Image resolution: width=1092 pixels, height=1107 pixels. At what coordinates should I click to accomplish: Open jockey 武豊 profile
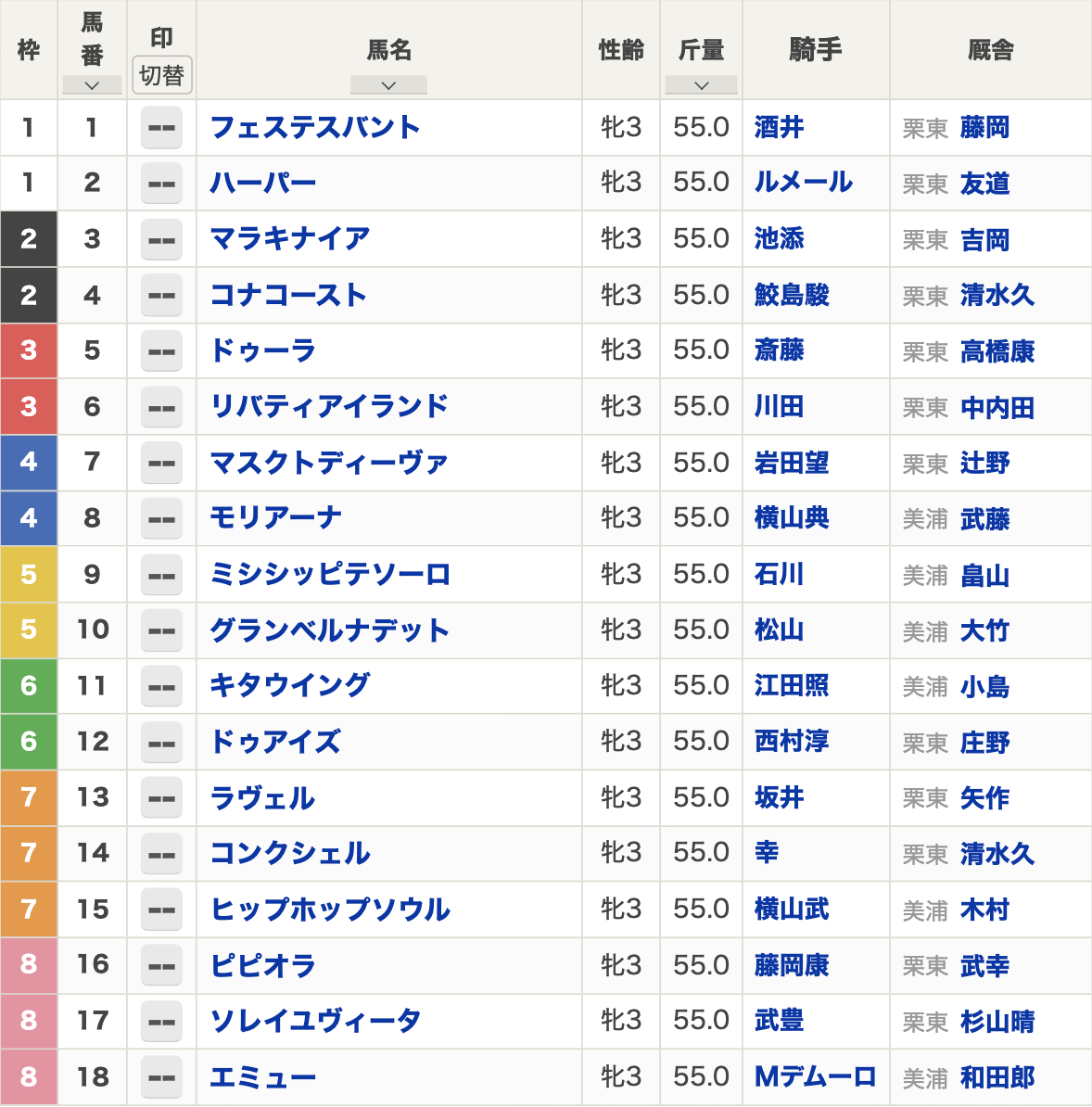[779, 1021]
